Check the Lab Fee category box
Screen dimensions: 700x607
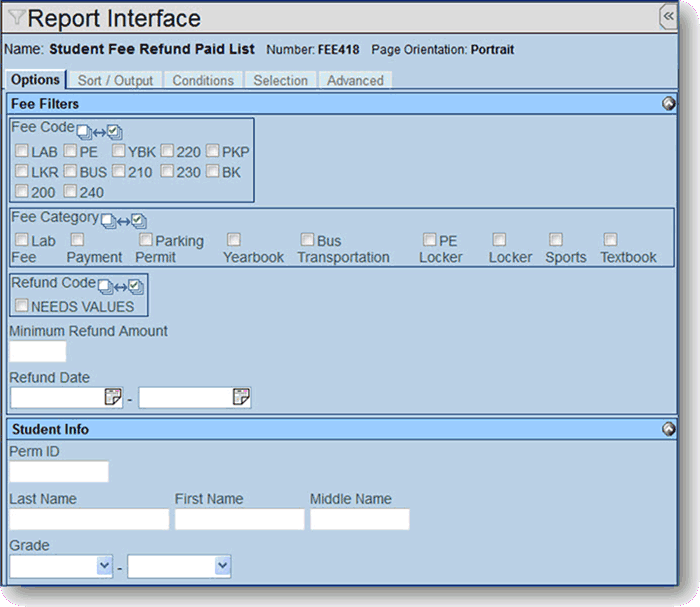(21, 240)
